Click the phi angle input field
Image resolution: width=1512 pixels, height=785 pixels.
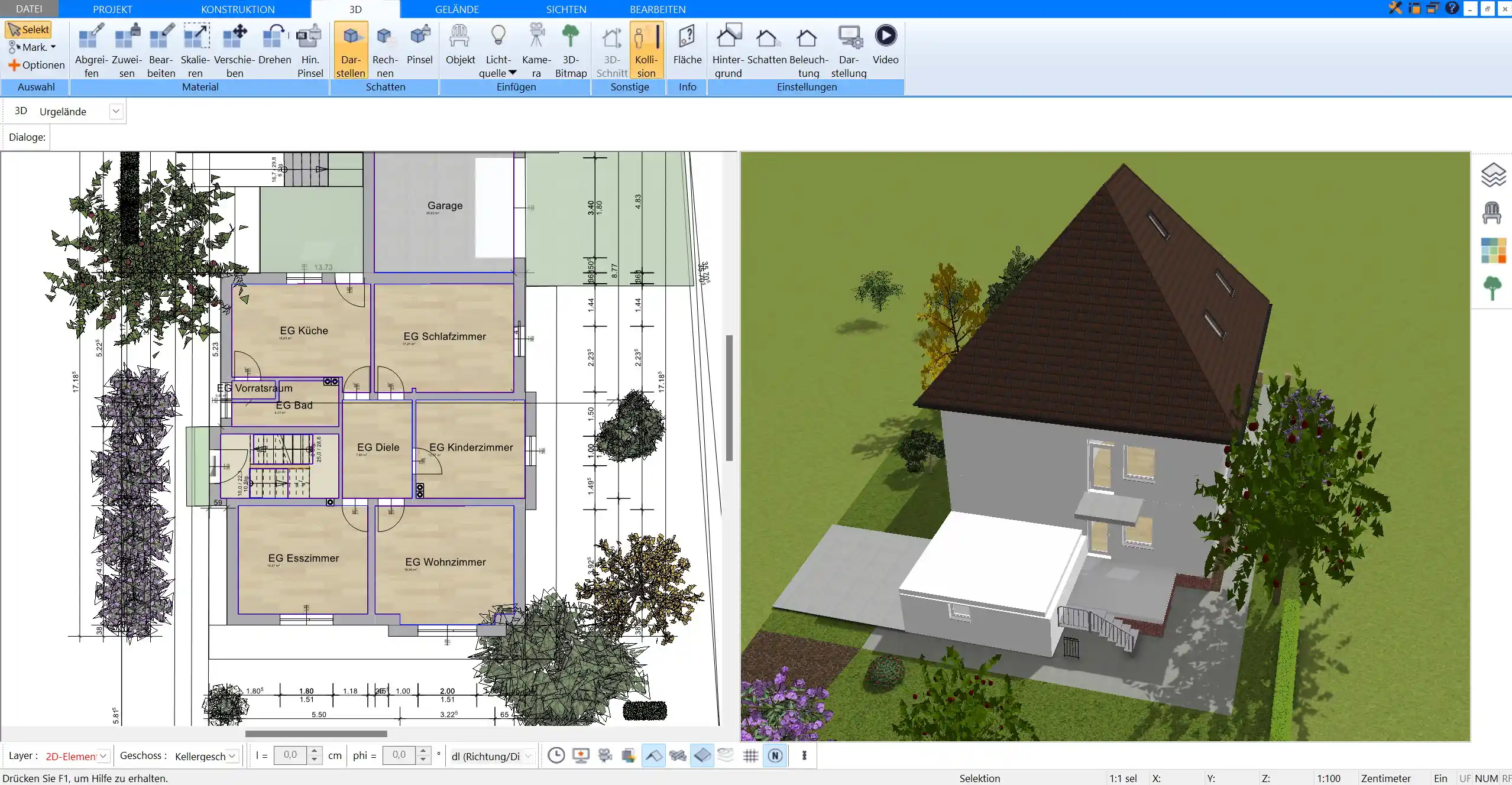coord(399,755)
